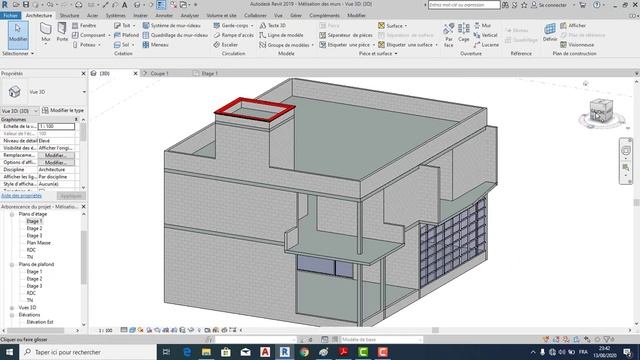Pick the Plafond ceiling tool
Screen dimensions: 640x360
point(127,35)
